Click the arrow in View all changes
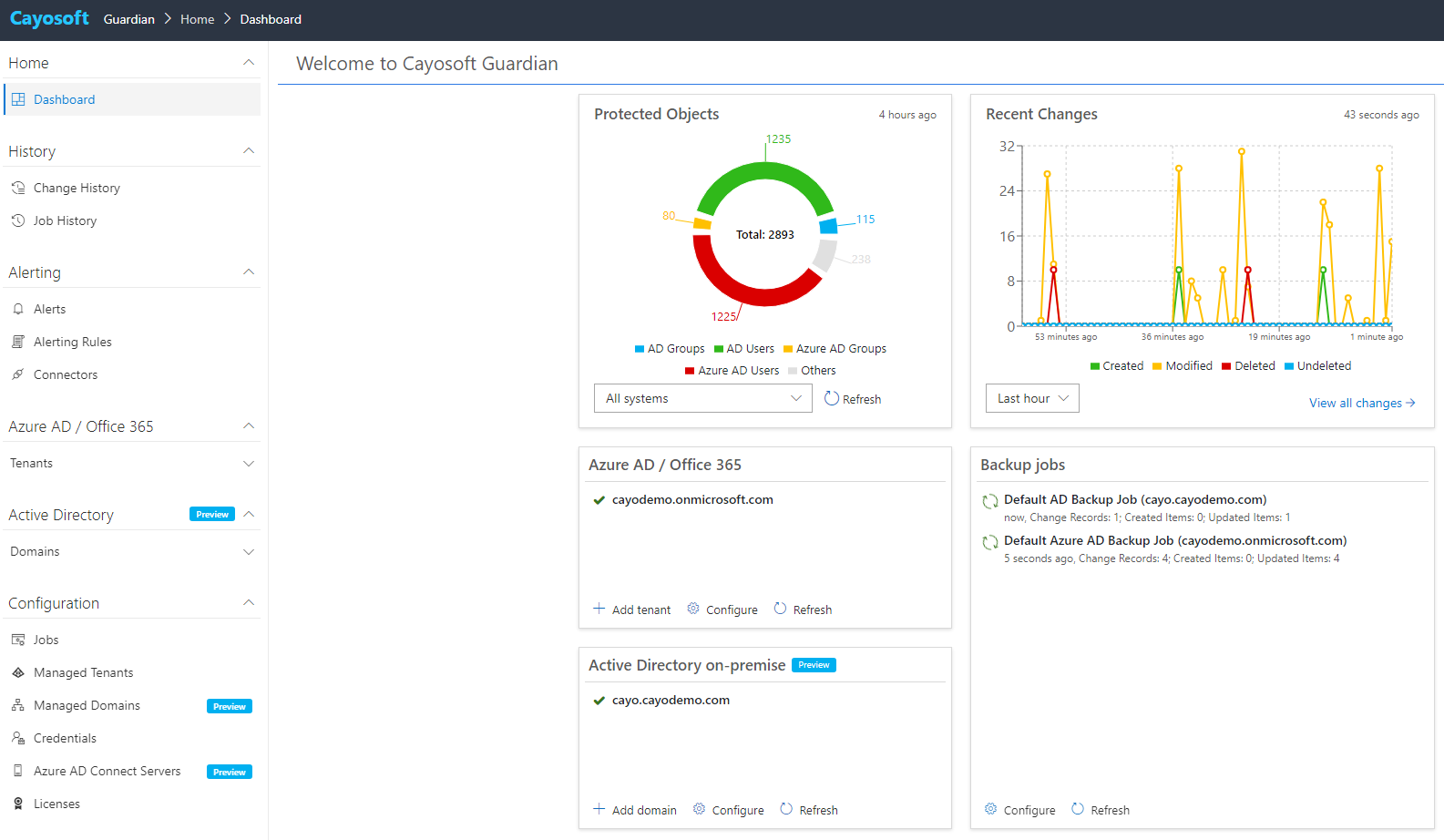This screenshot has width=1444, height=840. pyautogui.click(x=1411, y=403)
